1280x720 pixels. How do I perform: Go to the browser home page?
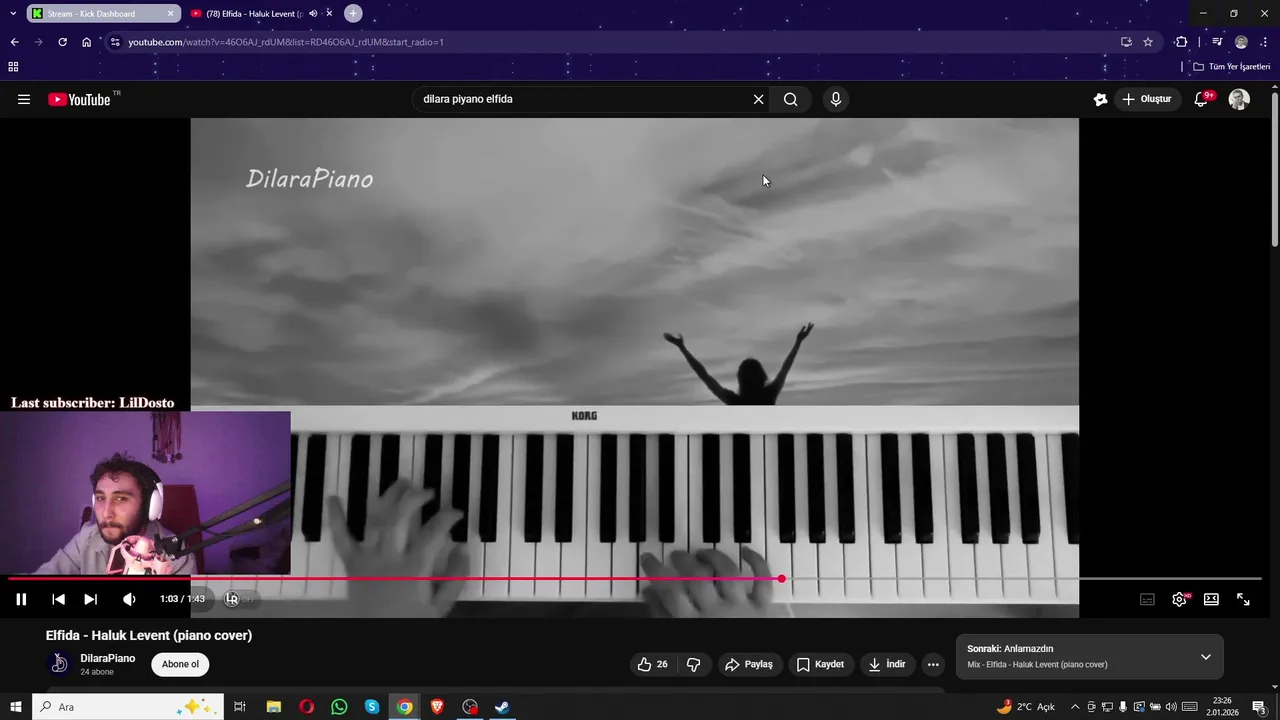coord(86,42)
